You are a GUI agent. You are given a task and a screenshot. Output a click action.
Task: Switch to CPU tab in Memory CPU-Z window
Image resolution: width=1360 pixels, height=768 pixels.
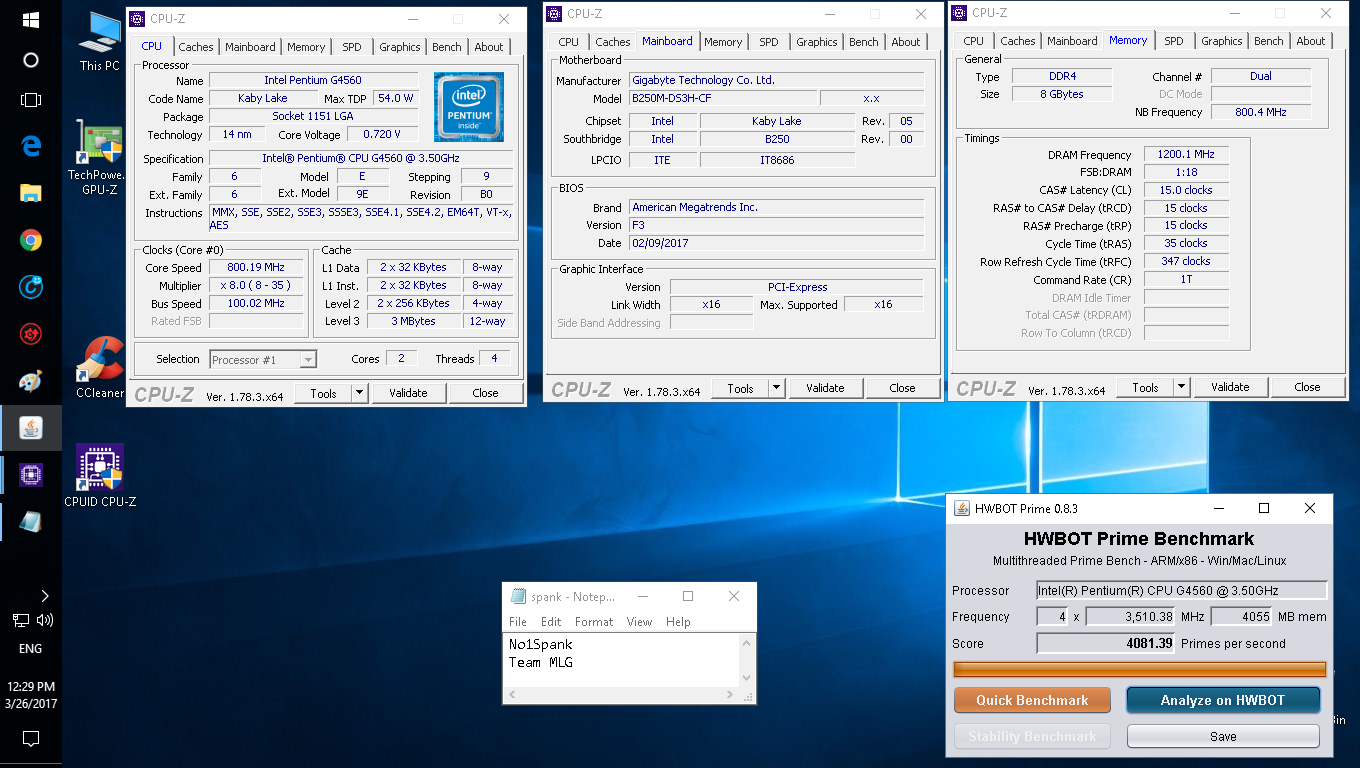point(974,41)
